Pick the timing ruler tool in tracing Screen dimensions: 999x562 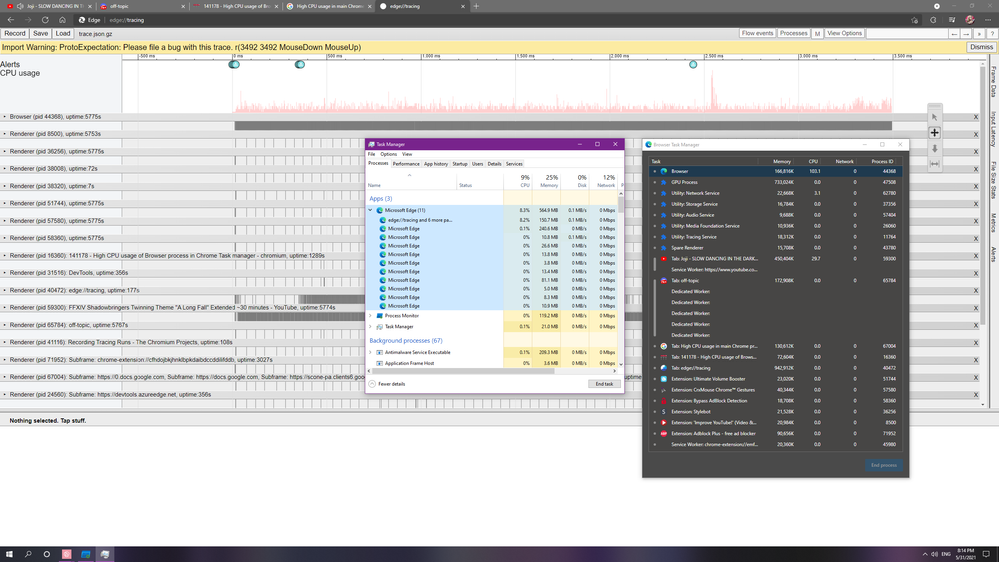(934, 164)
